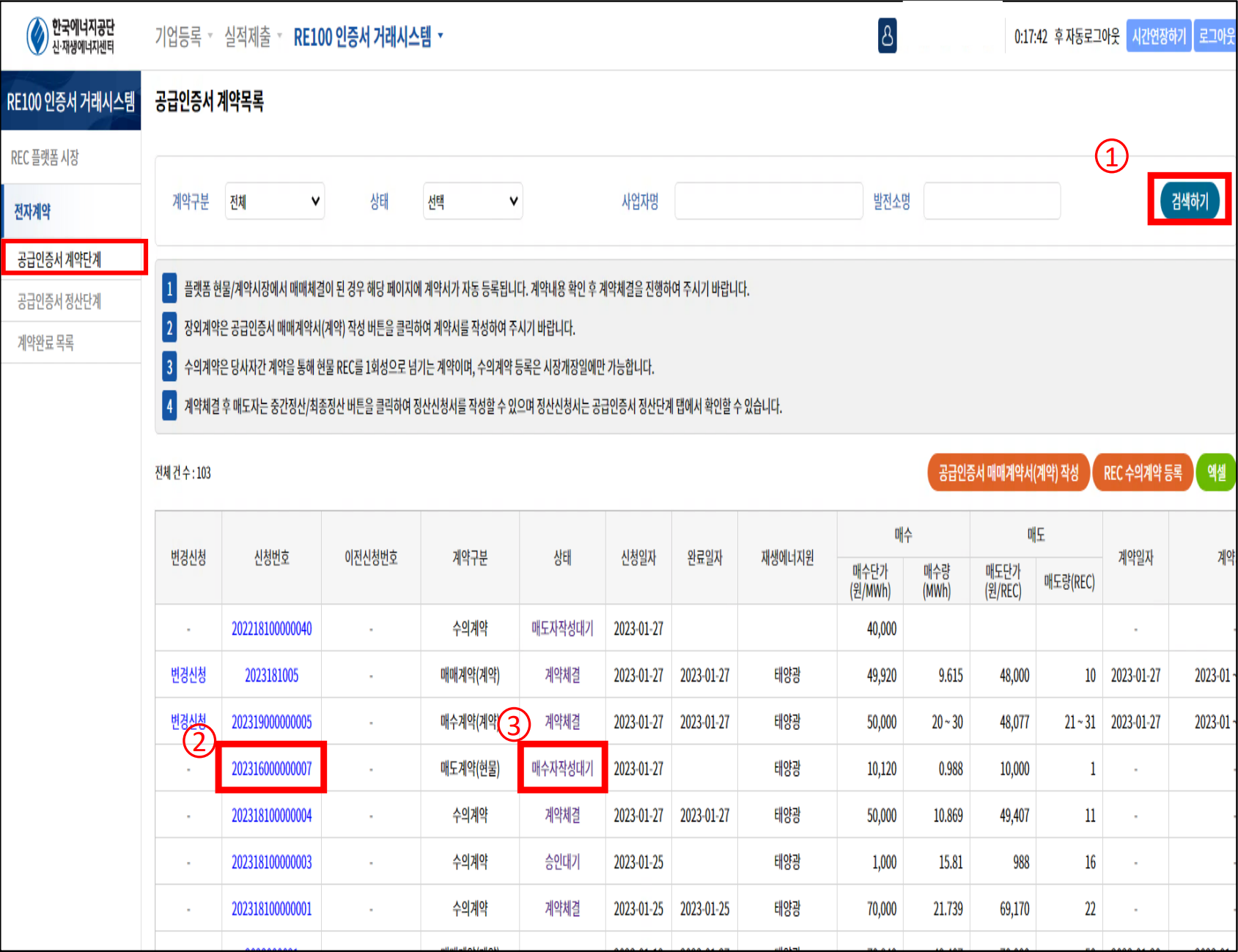Open the 실적제출 top menu

252,36
